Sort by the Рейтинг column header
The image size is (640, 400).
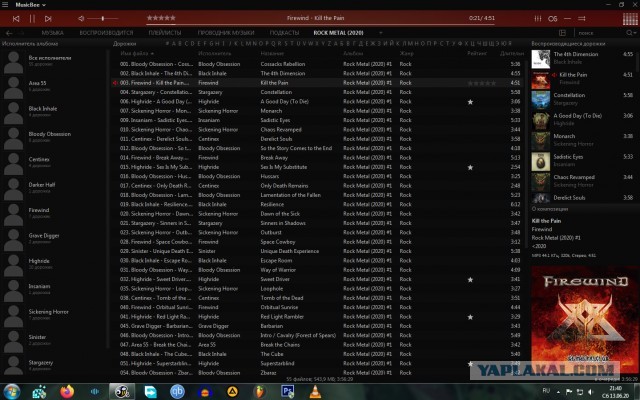click(x=477, y=53)
